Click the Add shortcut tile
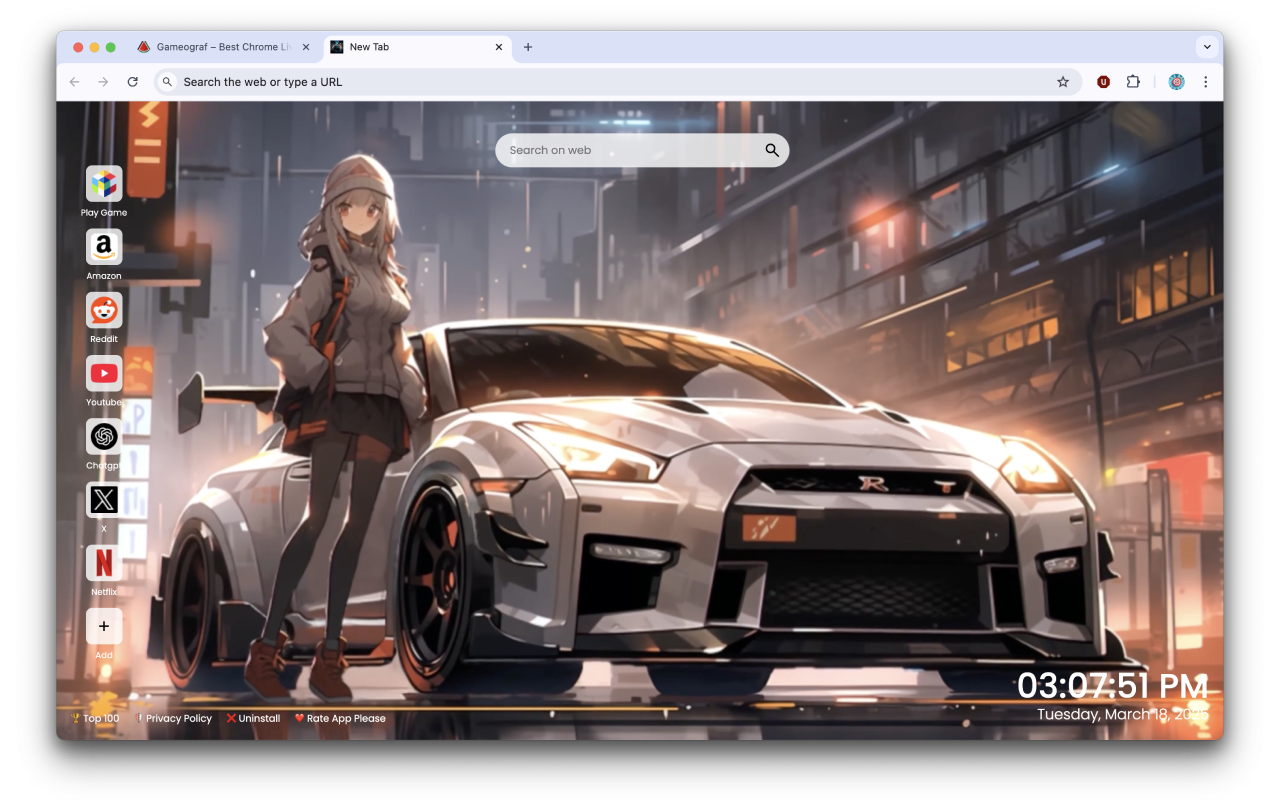Image resolution: width=1280 pixels, height=800 pixels. pyautogui.click(x=103, y=626)
